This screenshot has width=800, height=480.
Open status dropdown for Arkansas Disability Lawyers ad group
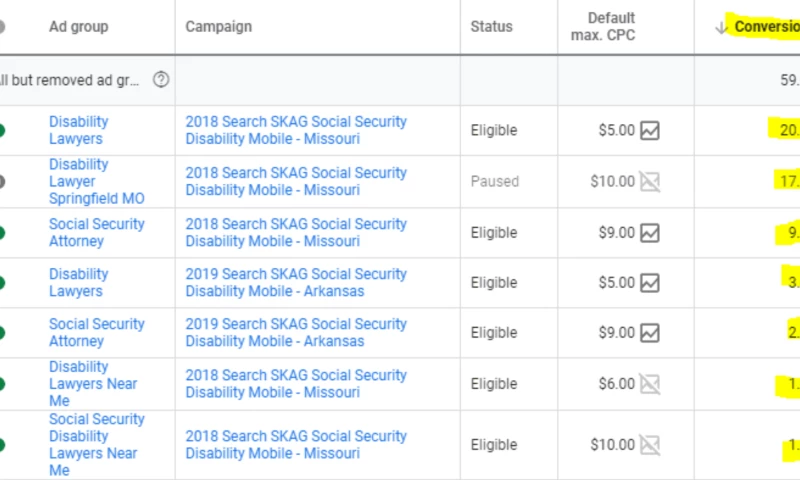click(2, 283)
